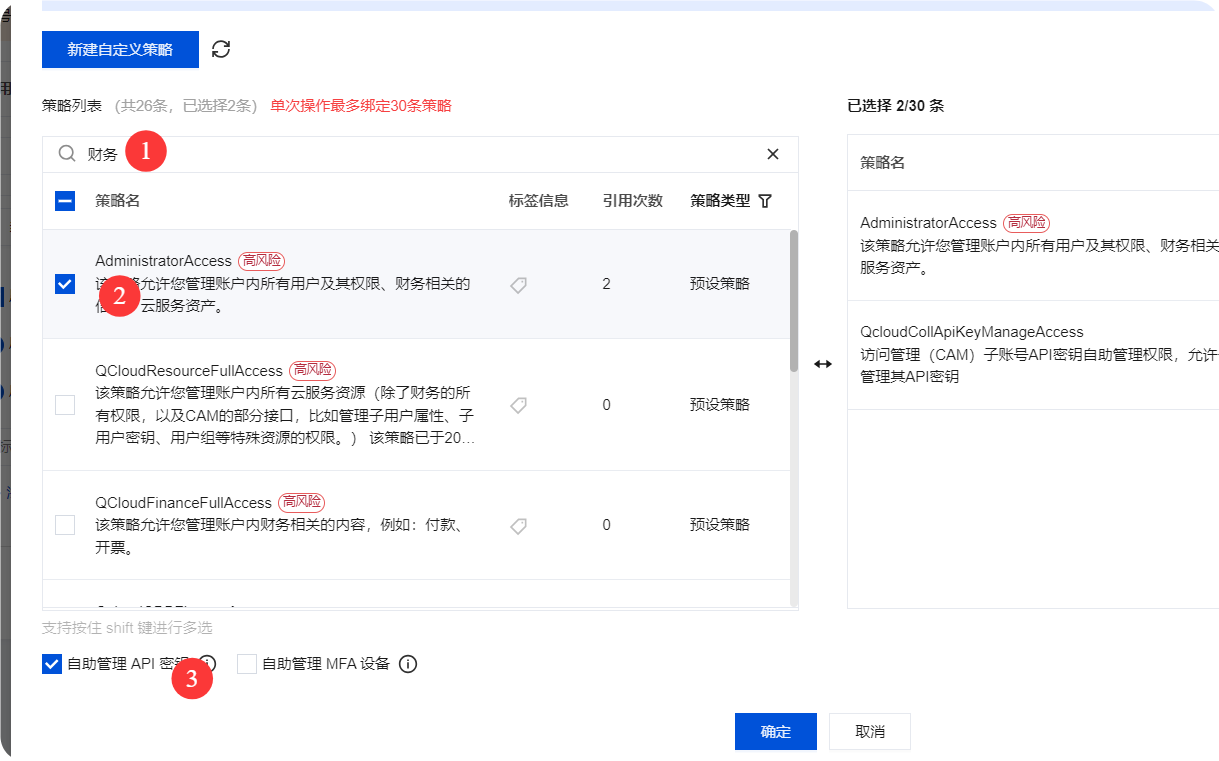Click 预设策略 in the QCloudResourceFullAccess row

tap(720, 405)
